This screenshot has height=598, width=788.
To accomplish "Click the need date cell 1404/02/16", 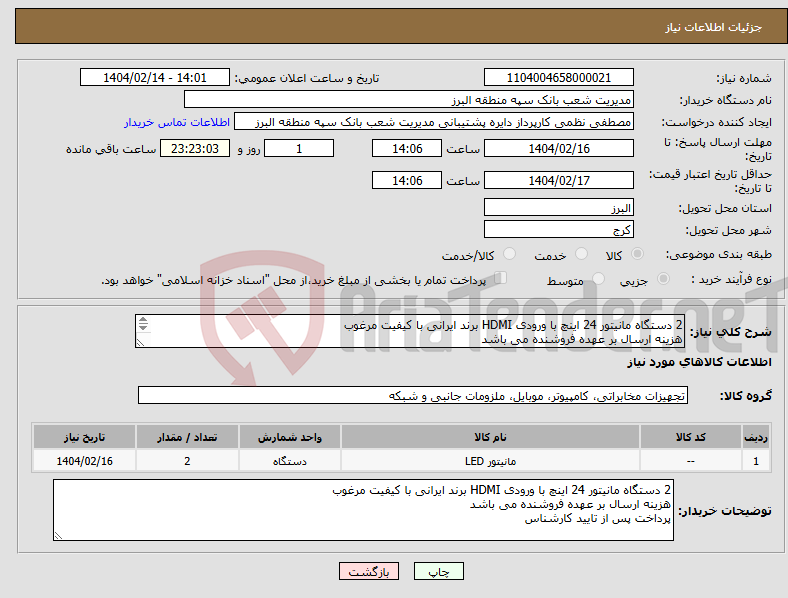I will [84, 461].
